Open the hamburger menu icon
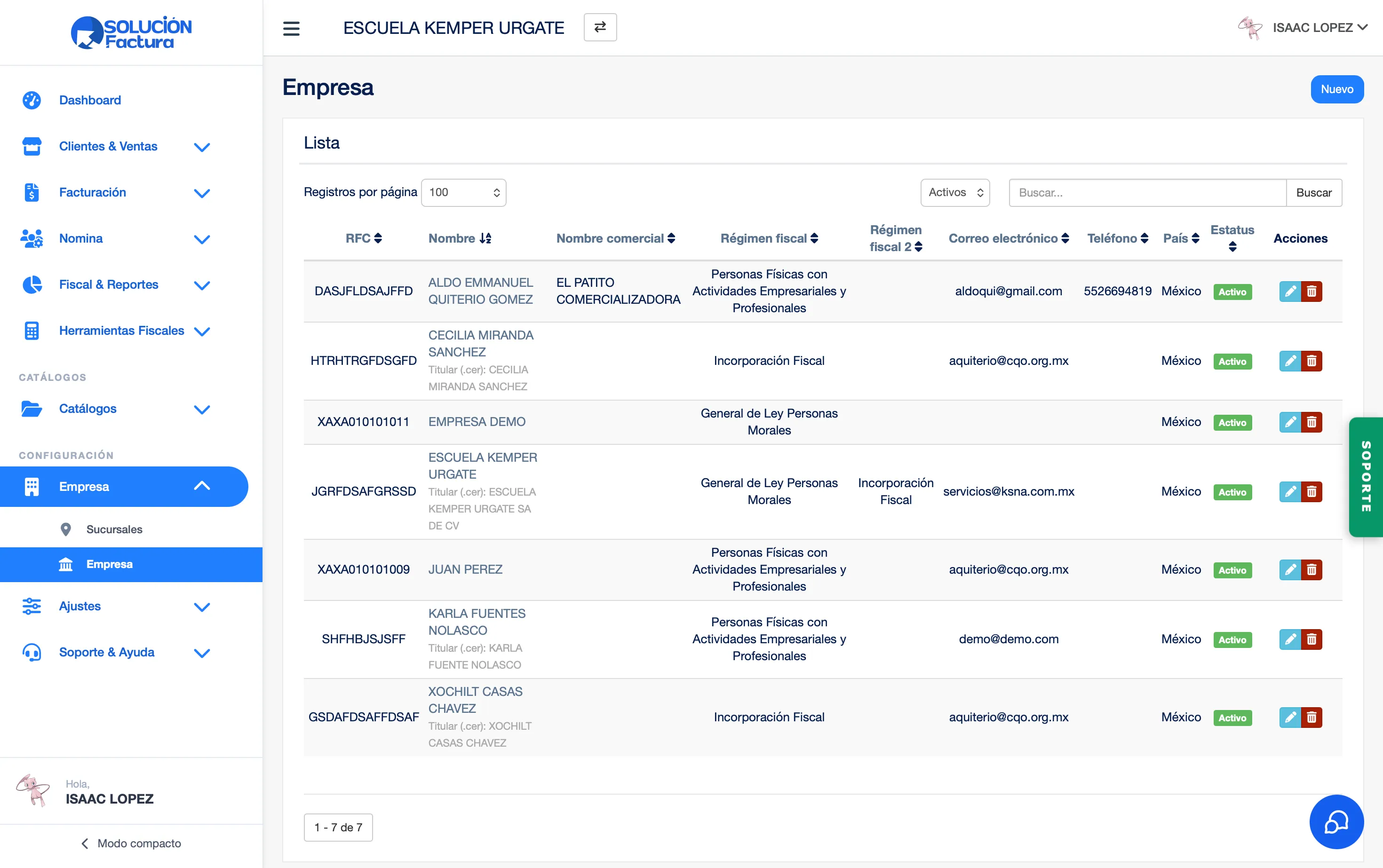1383x868 pixels. (x=292, y=28)
